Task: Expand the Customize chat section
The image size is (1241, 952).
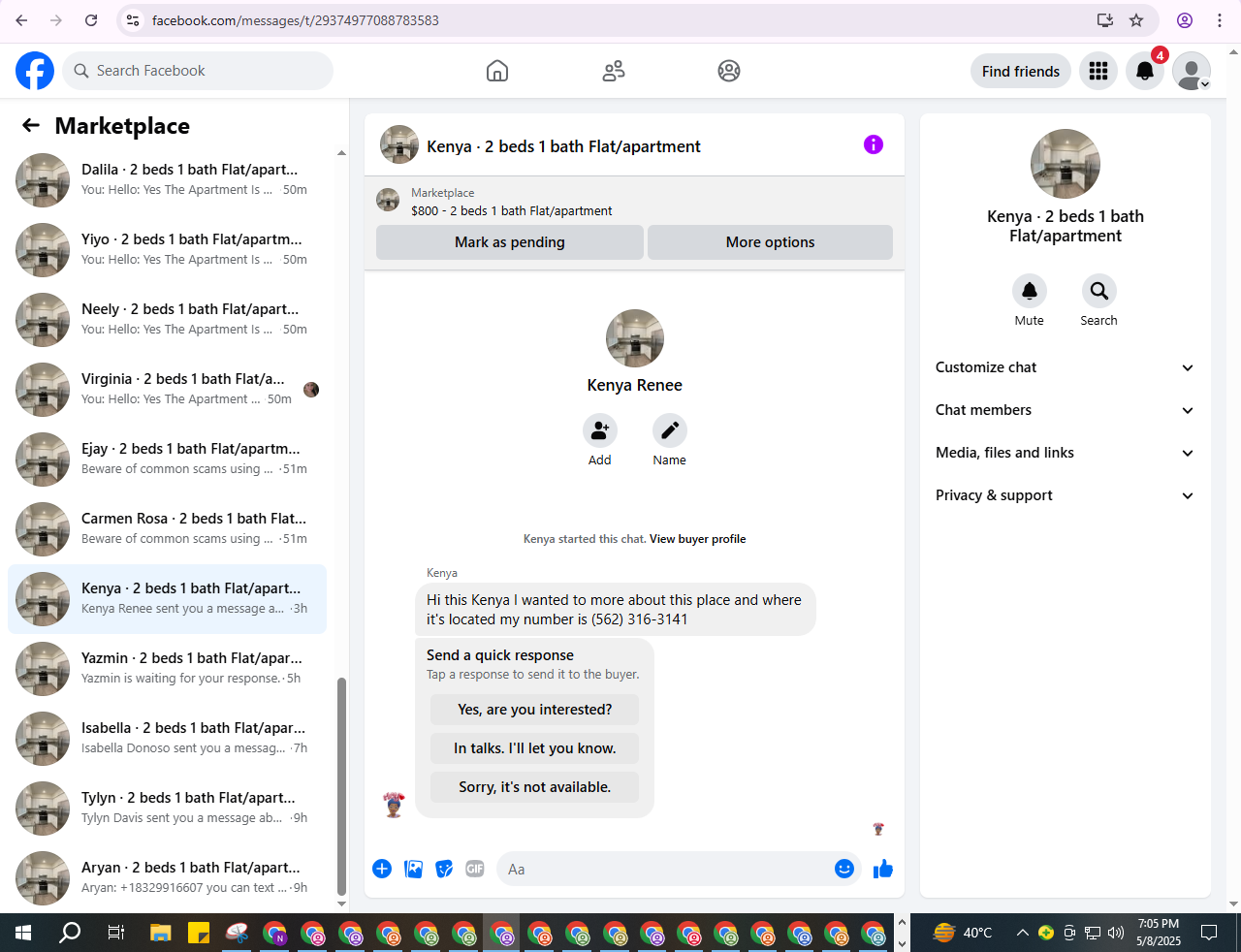Action: (x=1065, y=367)
